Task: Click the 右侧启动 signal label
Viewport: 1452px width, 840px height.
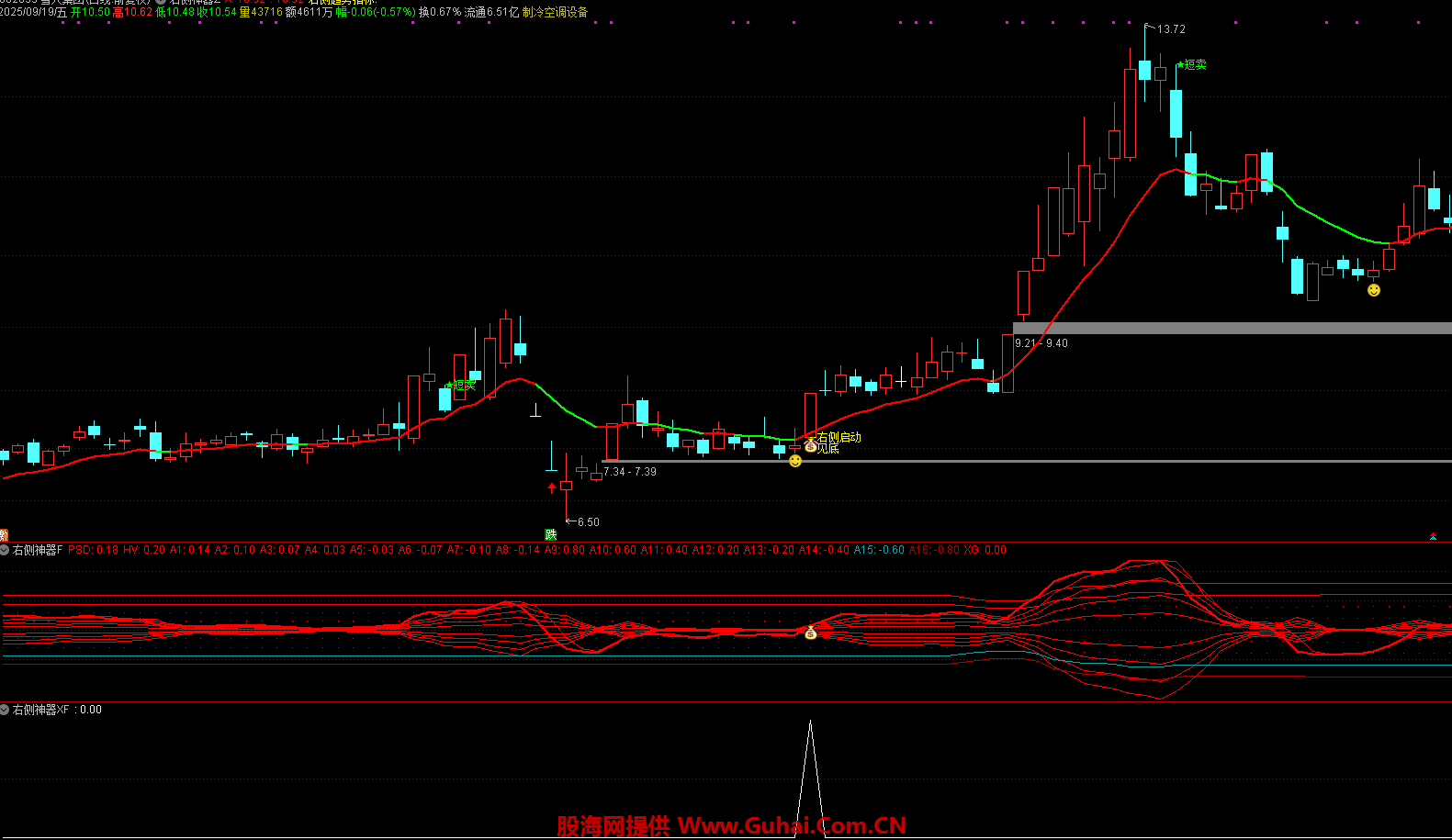Action: (x=839, y=437)
